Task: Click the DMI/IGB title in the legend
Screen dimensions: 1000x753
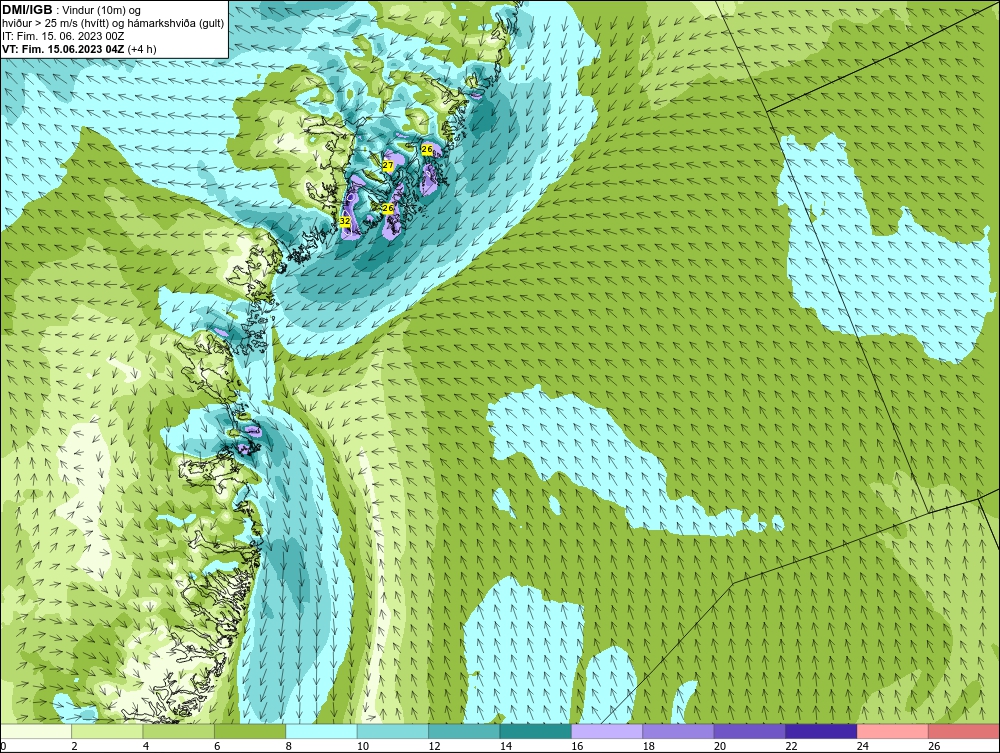Action: point(27,10)
